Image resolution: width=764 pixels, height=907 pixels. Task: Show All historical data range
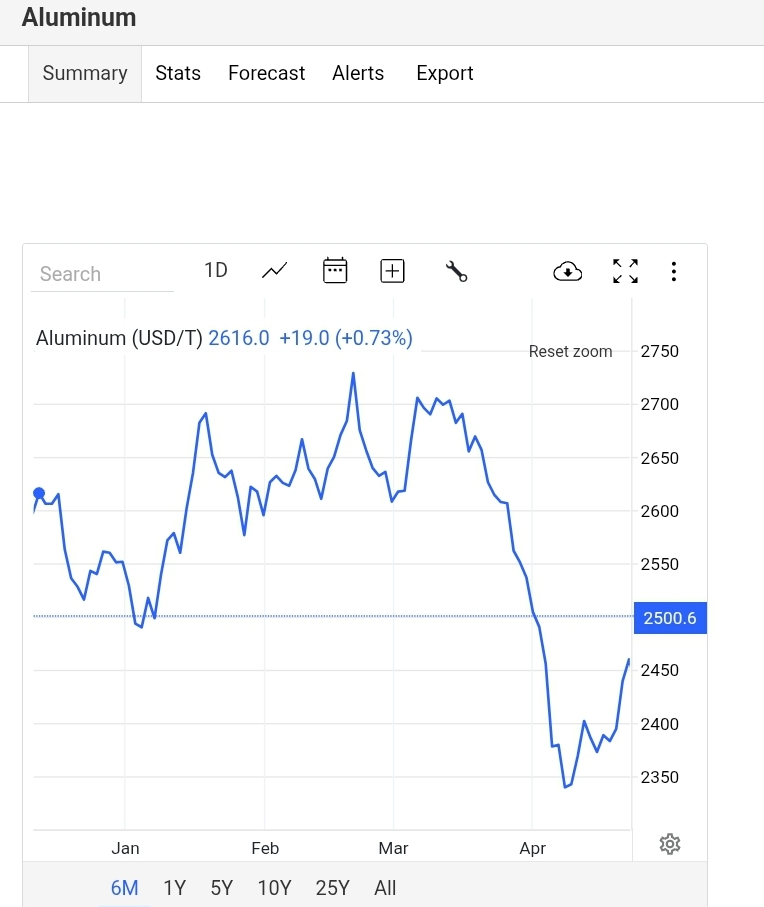(385, 887)
